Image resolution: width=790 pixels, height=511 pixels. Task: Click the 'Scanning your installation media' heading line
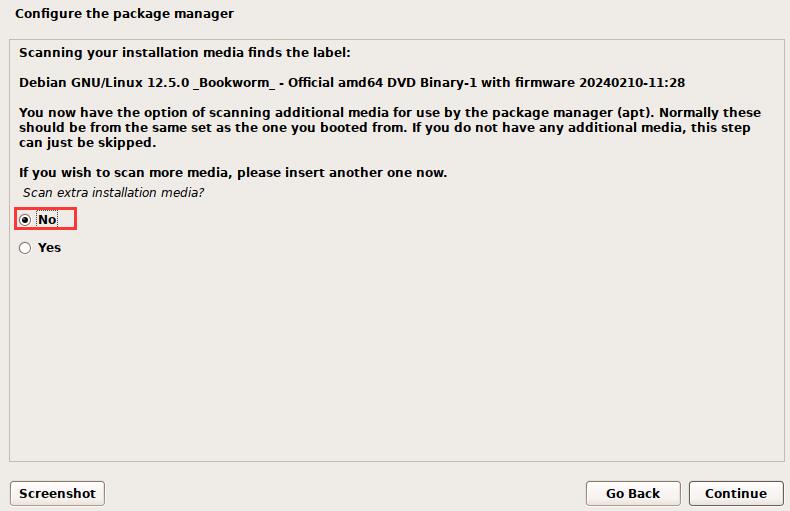coord(185,52)
